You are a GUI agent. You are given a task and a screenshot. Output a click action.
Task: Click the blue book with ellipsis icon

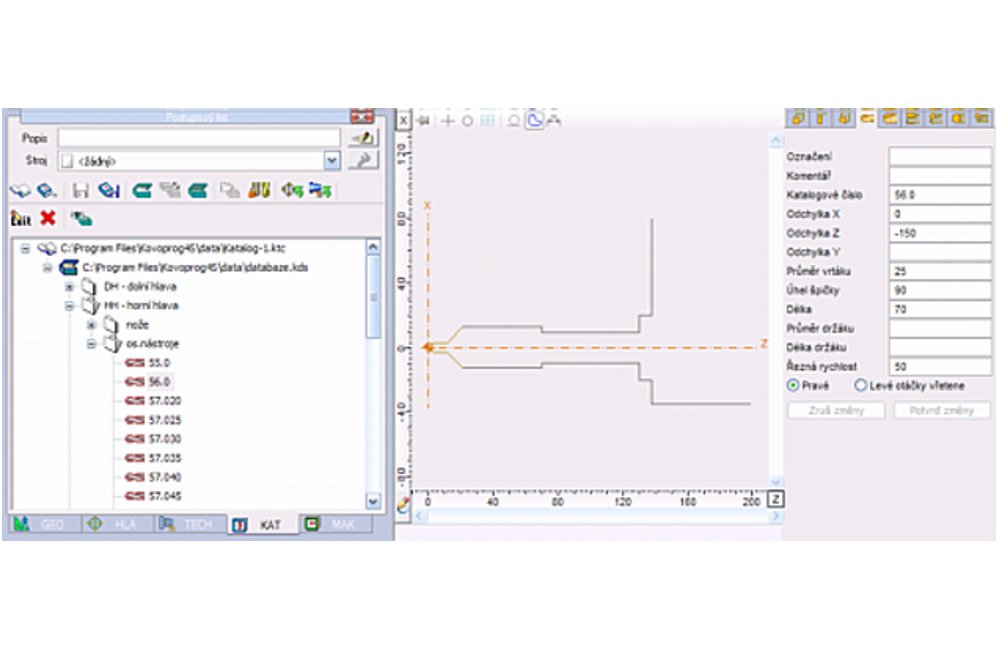coord(47,190)
